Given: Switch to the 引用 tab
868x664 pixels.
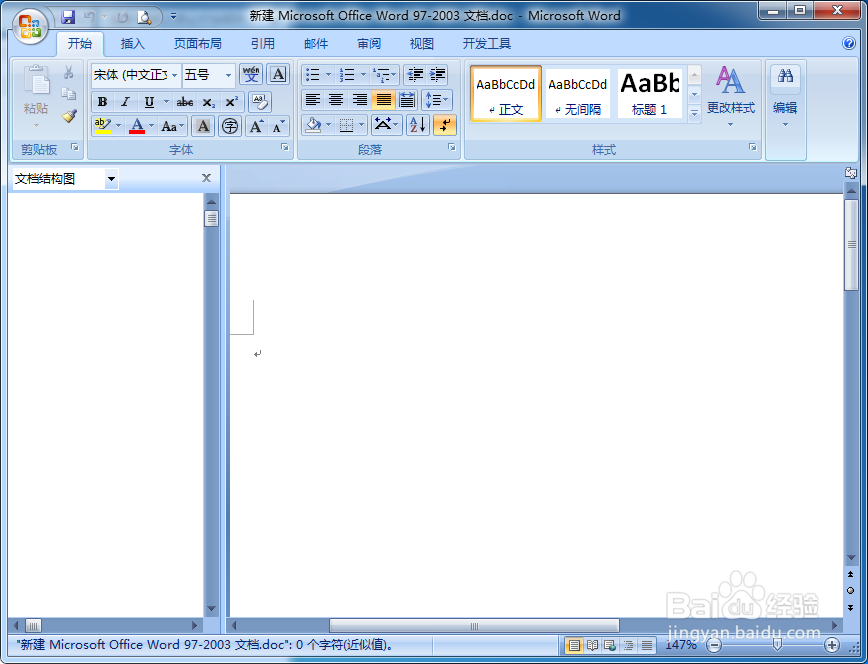Looking at the screenshot, I should coord(262,44).
